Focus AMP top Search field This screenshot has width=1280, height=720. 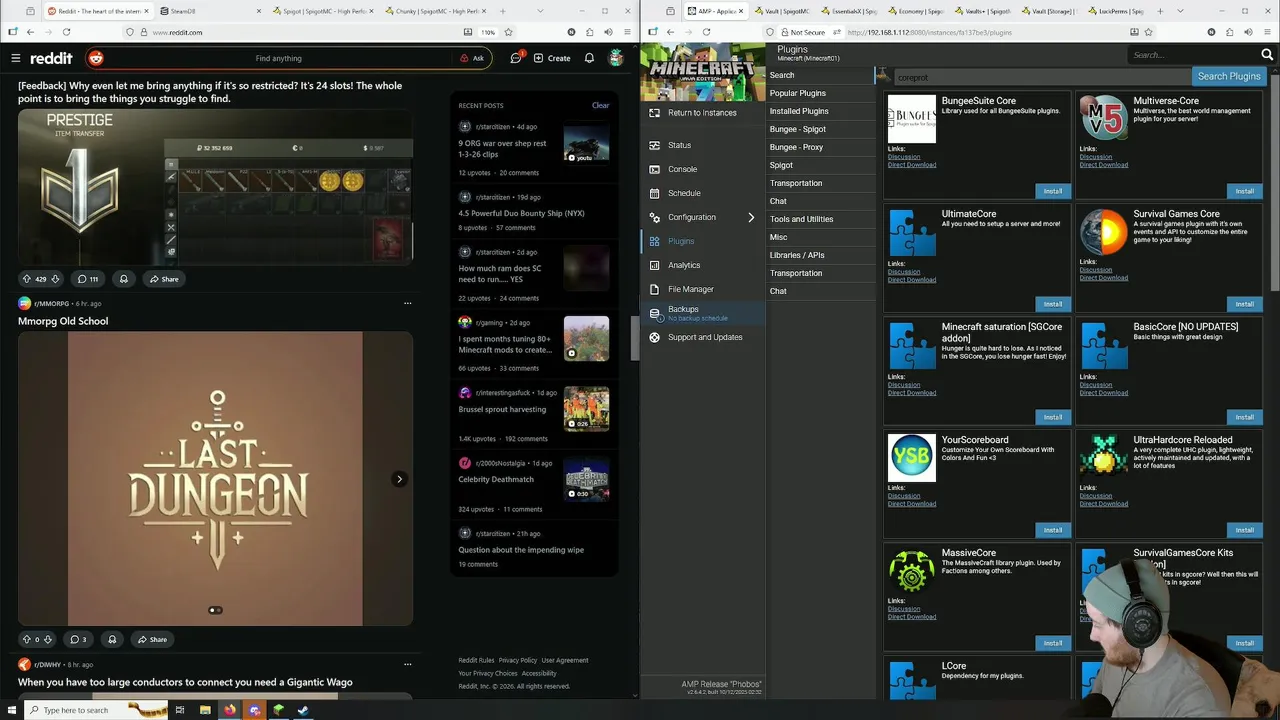[x=1194, y=55]
